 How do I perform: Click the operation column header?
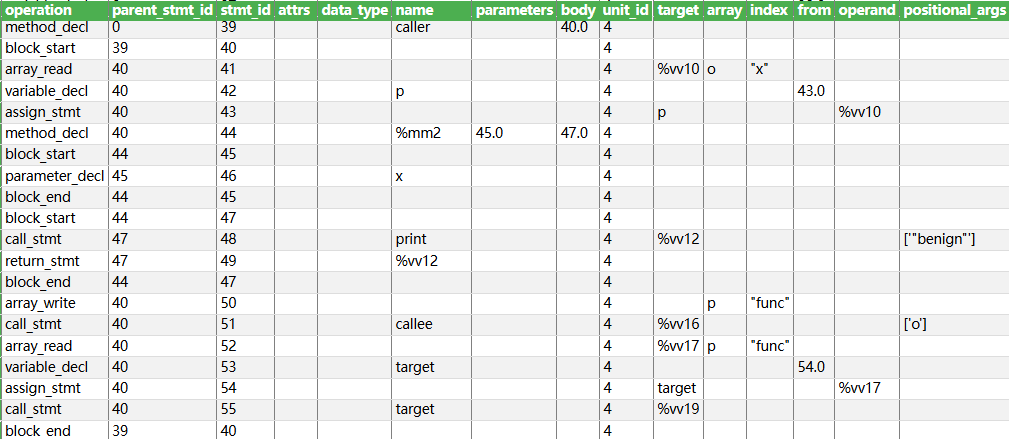coord(55,10)
